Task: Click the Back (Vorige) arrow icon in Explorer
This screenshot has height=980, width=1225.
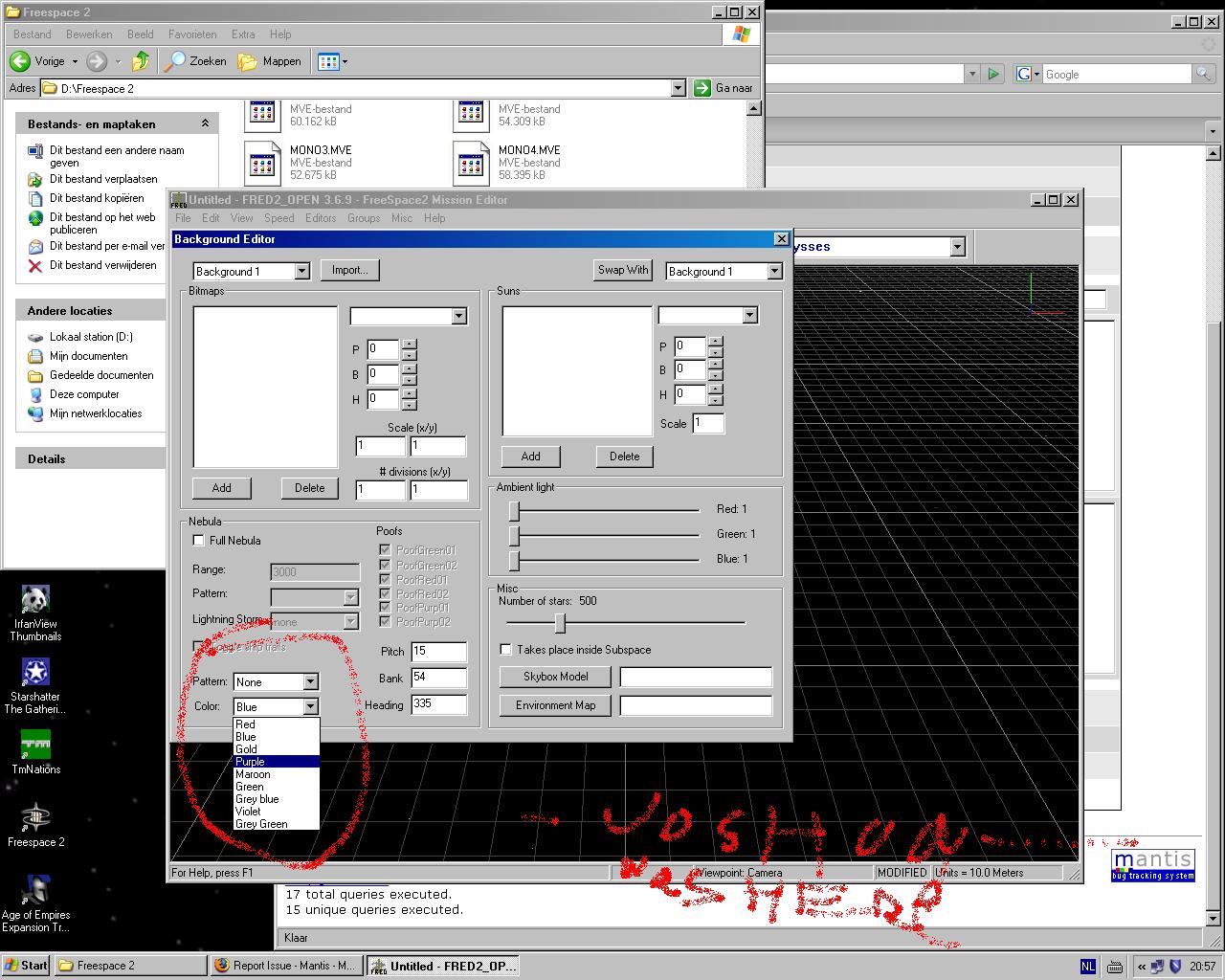Action: pos(20,61)
